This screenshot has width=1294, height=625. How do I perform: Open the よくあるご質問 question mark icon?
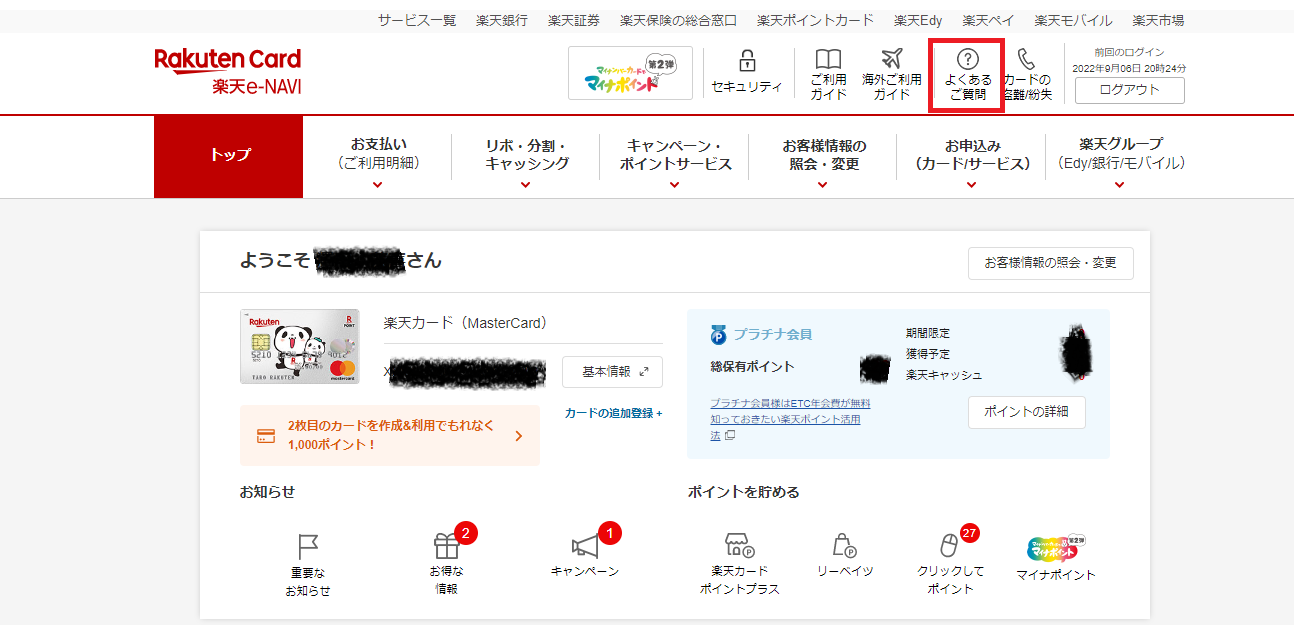(967, 59)
